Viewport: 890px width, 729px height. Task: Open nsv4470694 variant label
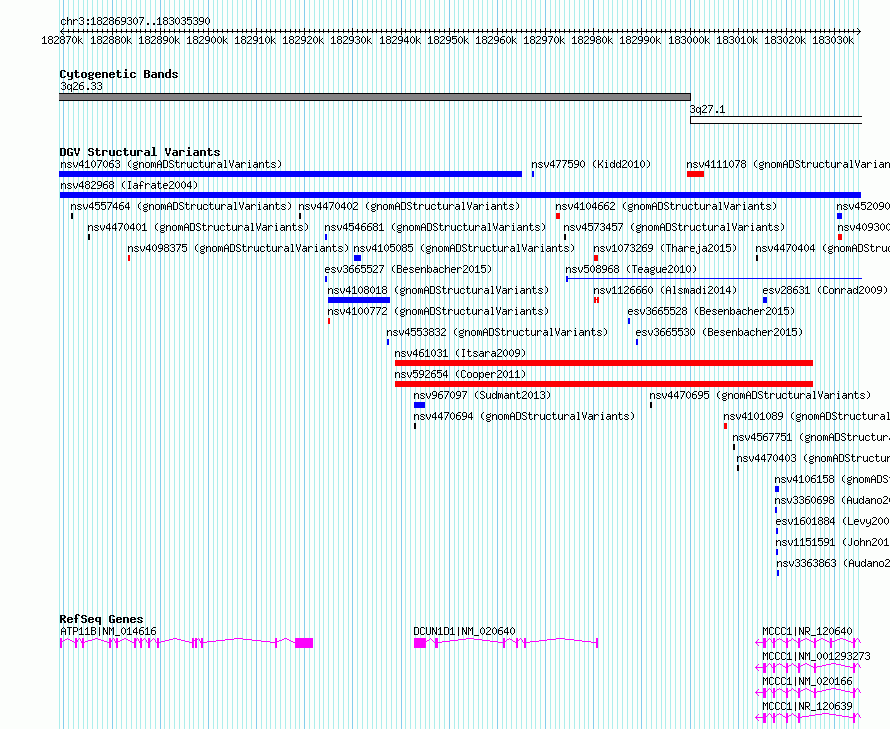pos(524,416)
